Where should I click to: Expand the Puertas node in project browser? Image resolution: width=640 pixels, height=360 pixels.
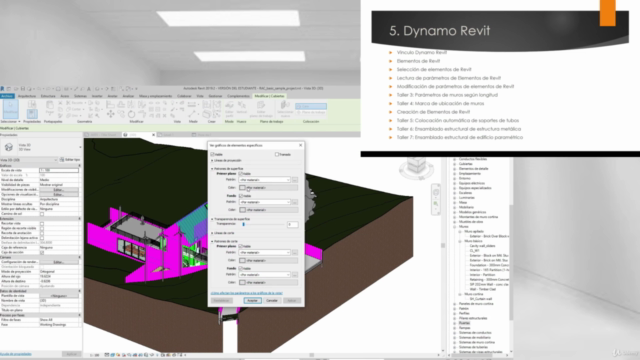(455, 323)
